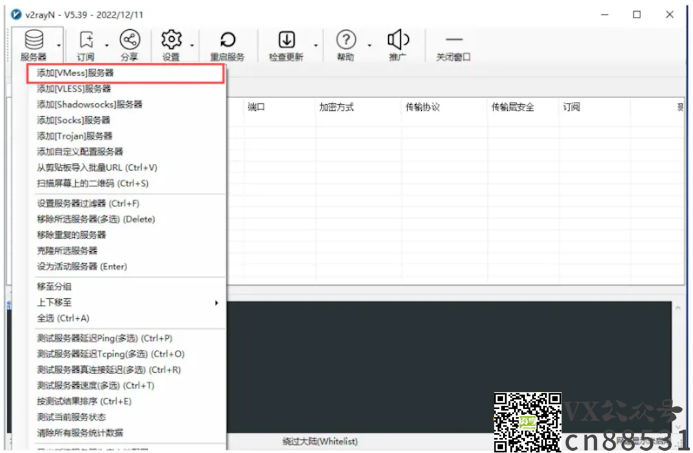
Task: Select 全选 (Ctrl+A) menu entry
Action: [x=63, y=318]
